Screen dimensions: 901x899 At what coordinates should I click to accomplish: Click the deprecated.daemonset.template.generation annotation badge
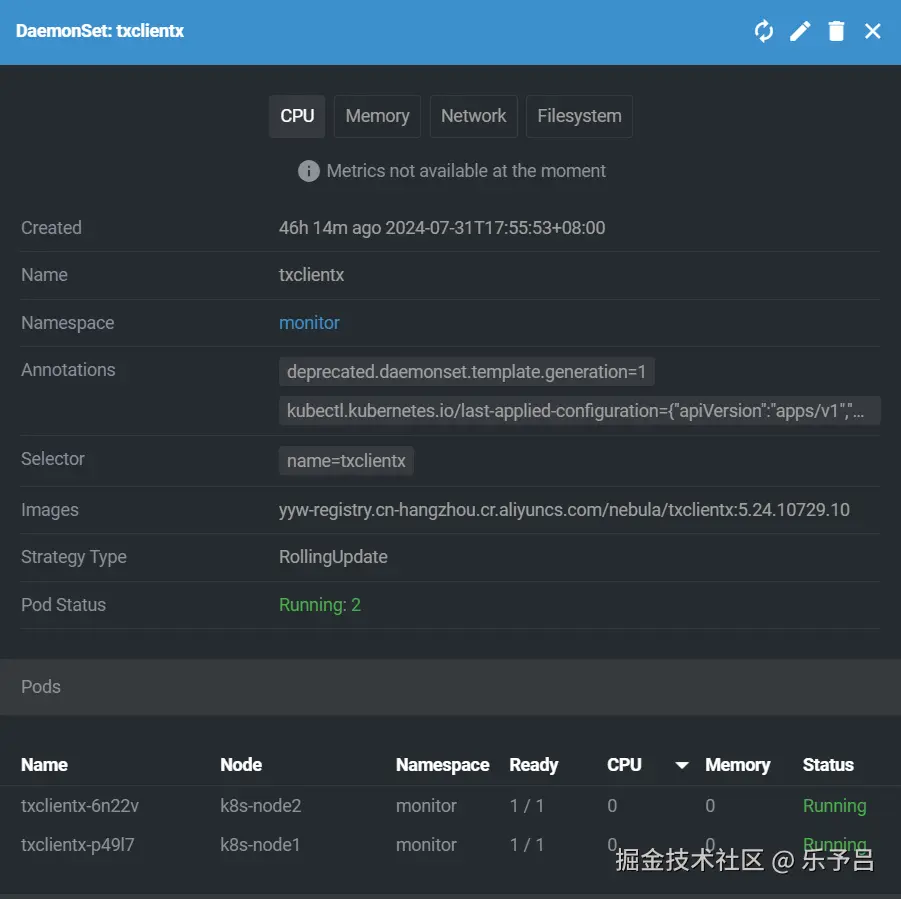[x=466, y=372]
